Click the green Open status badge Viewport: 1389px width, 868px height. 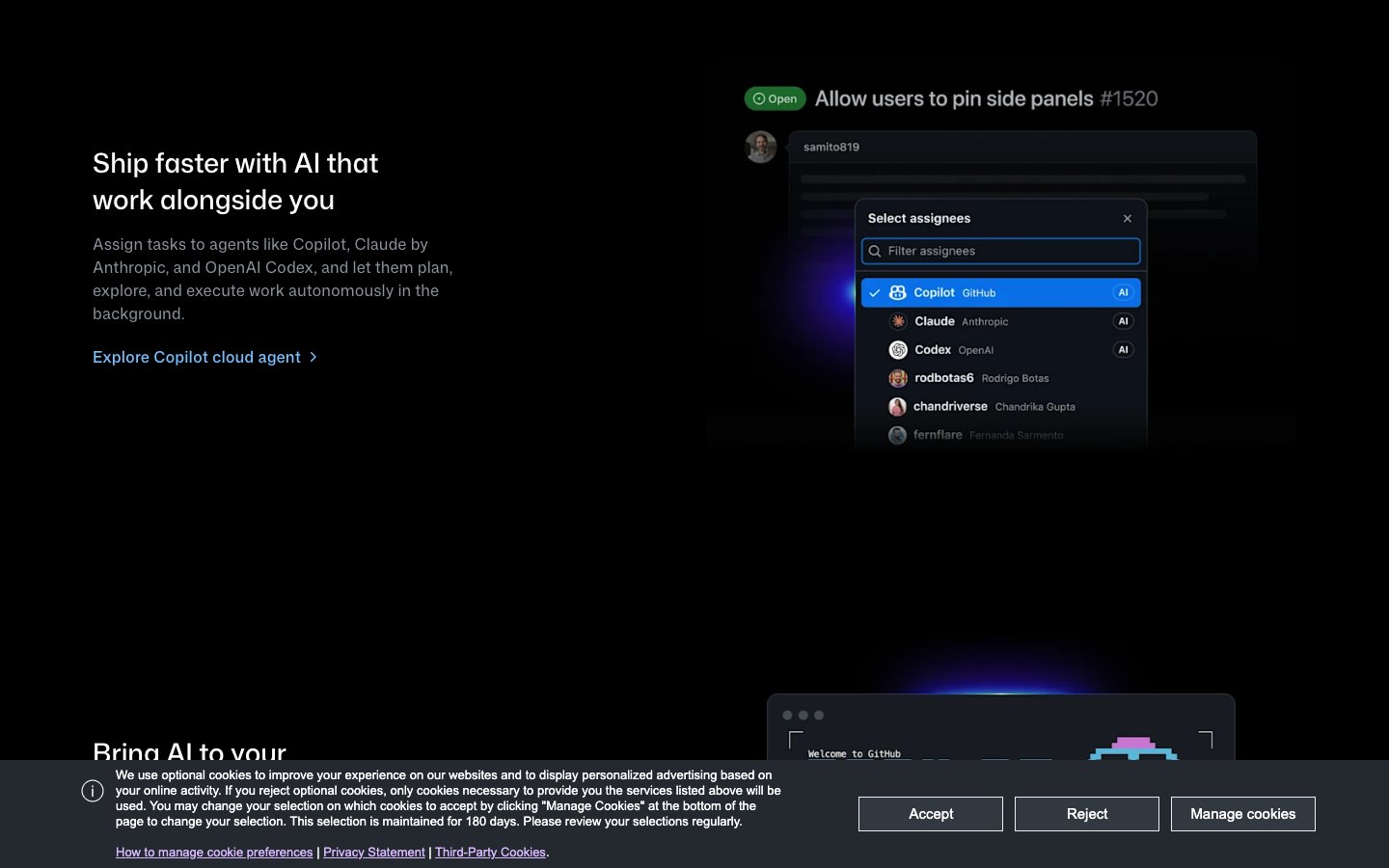pyautogui.click(x=775, y=98)
